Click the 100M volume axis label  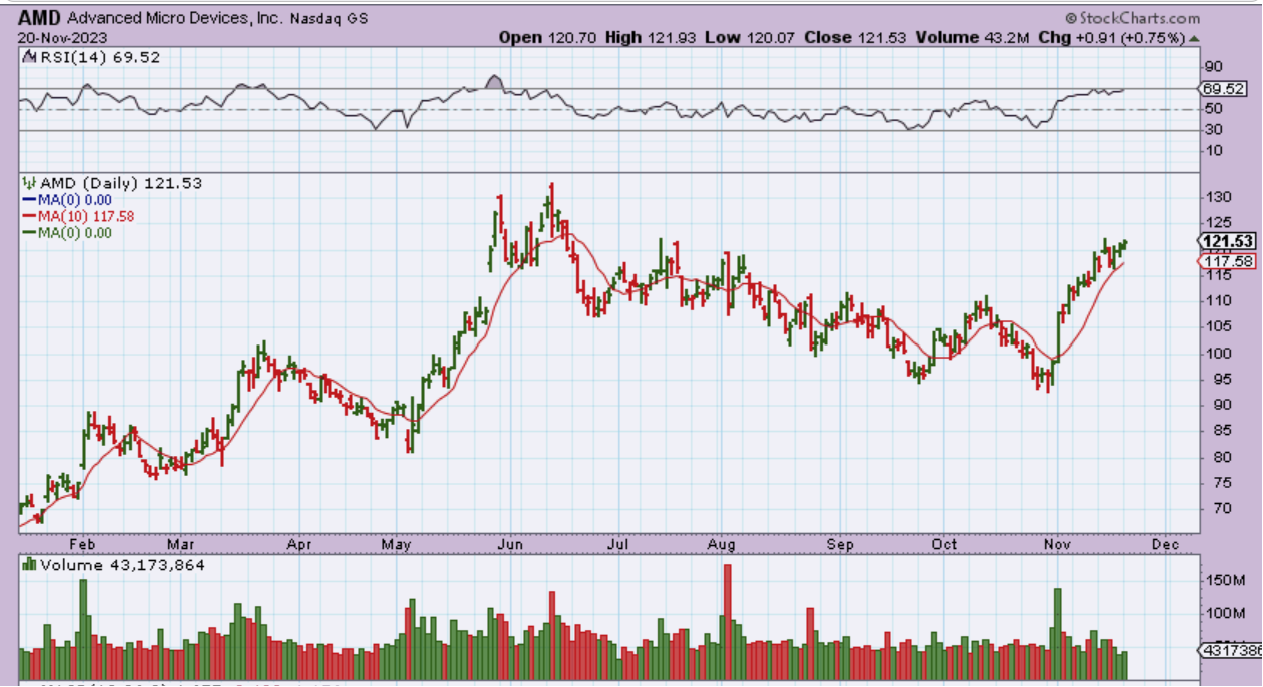point(1224,613)
